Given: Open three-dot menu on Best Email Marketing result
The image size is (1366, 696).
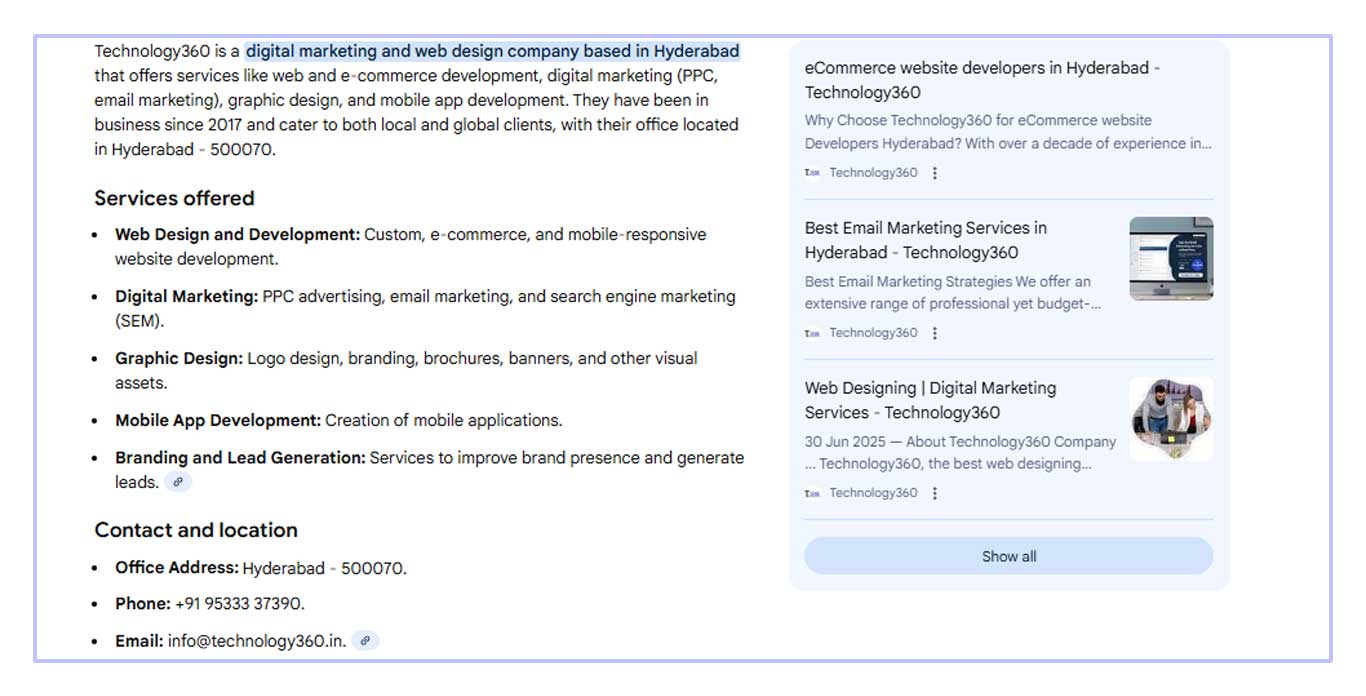Looking at the screenshot, I should [x=935, y=333].
